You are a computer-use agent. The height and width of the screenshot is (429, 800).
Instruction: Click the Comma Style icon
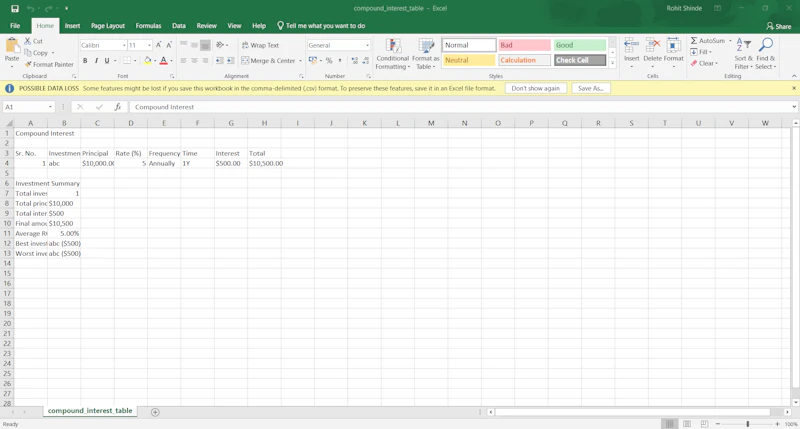click(x=340, y=61)
